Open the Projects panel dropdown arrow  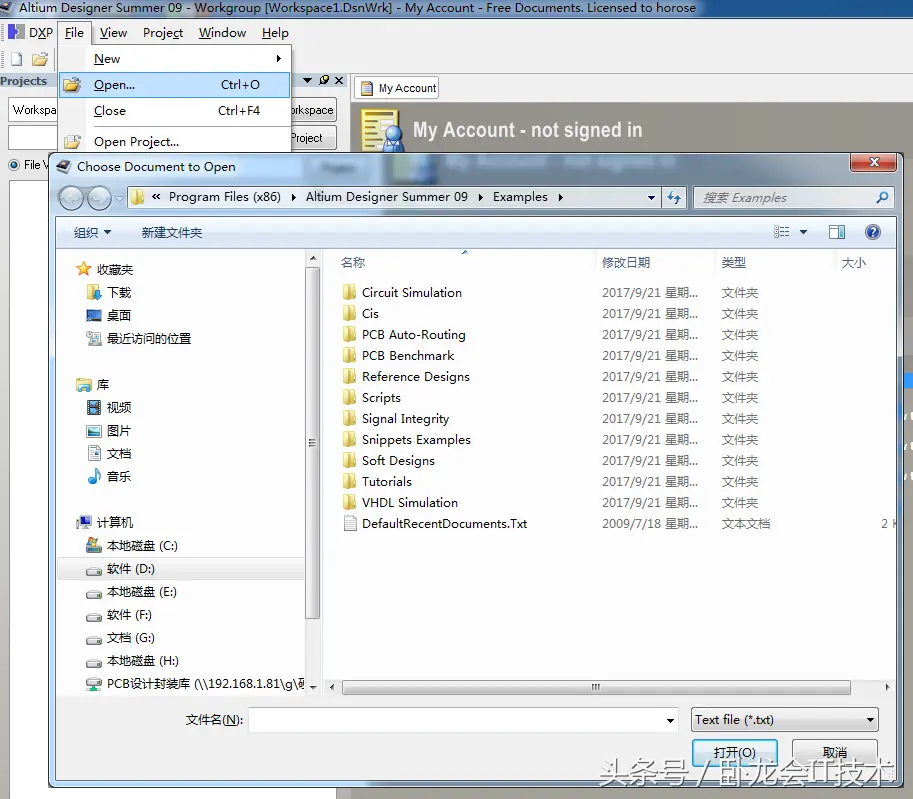307,80
